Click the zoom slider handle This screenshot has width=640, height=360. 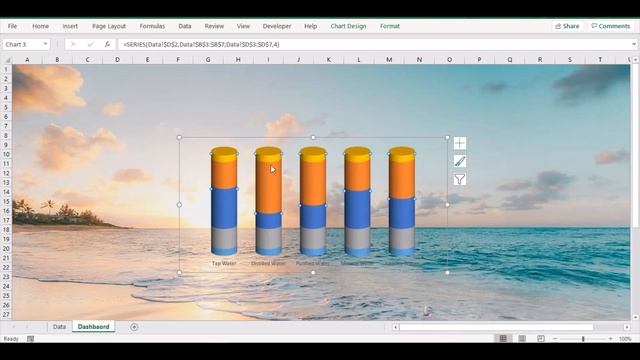pyautogui.click(x=583, y=339)
